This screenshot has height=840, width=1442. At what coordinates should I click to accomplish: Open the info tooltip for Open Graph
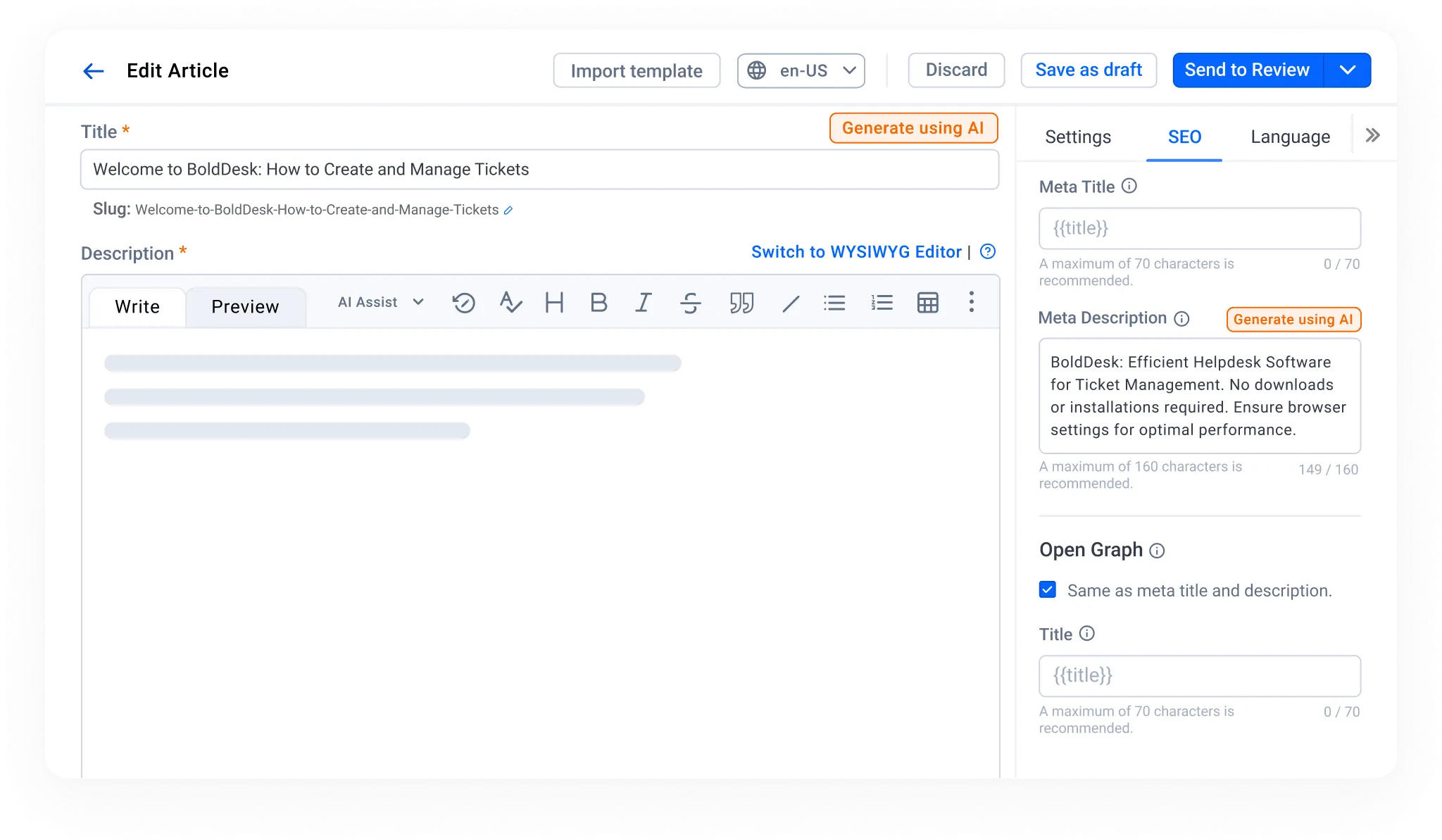click(x=1158, y=551)
